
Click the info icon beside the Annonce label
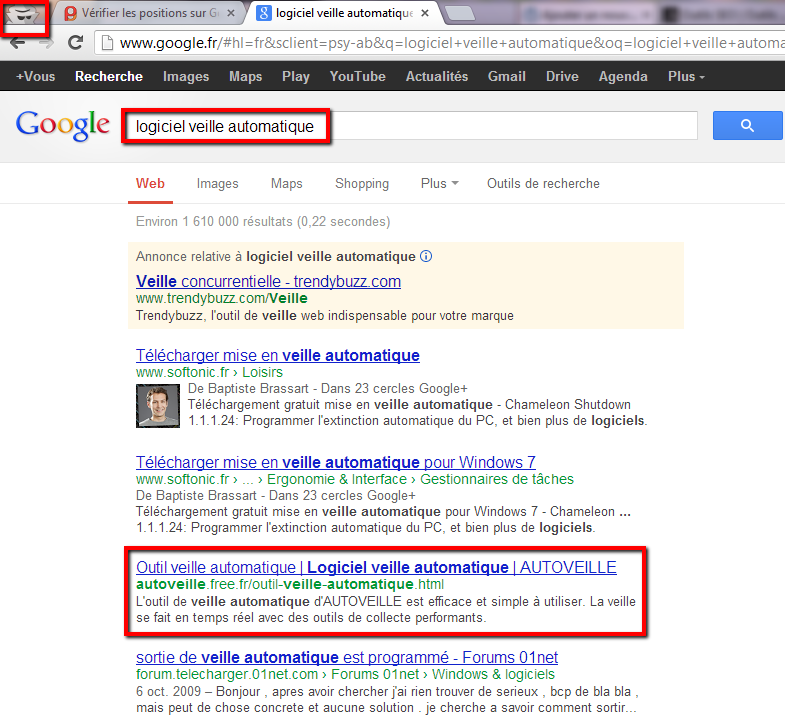[426, 256]
